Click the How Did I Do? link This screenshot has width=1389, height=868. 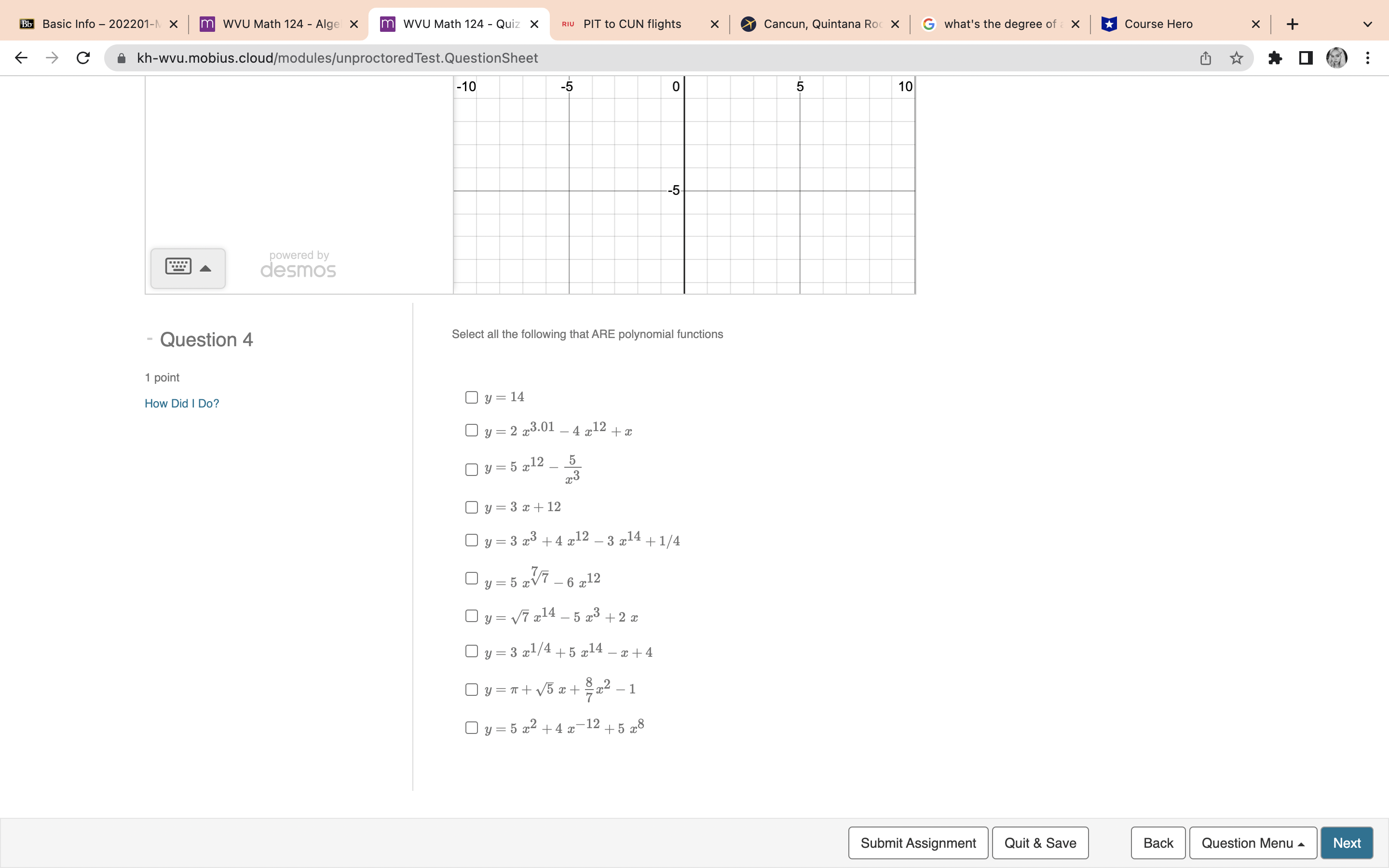(x=181, y=403)
